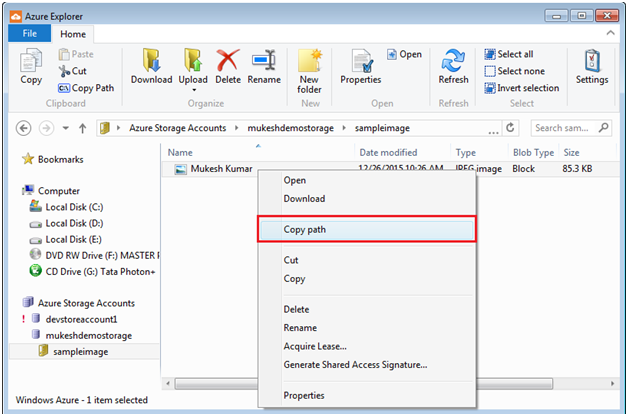The height and width of the screenshot is (416, 628).
Task: Click the Rename icon in ribbon
Action: (264, 60)
